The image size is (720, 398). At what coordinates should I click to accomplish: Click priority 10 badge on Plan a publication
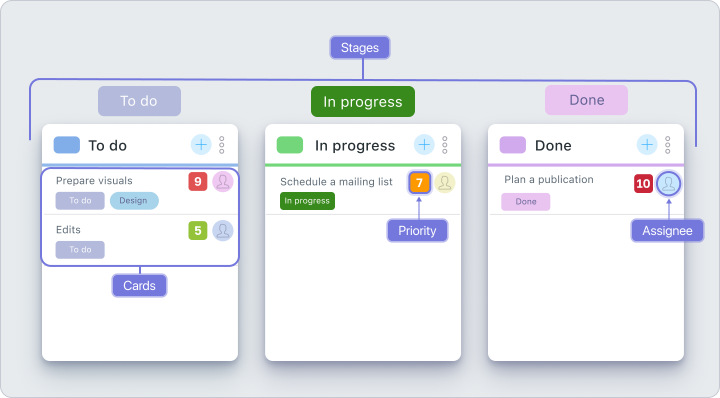coord(643,184)
